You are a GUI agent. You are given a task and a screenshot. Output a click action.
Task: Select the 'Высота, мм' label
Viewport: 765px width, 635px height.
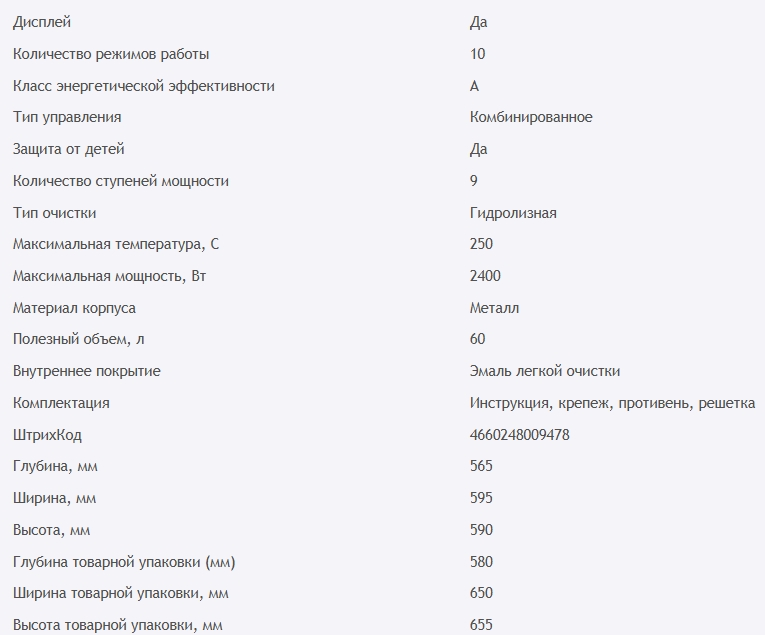point(52,530)
